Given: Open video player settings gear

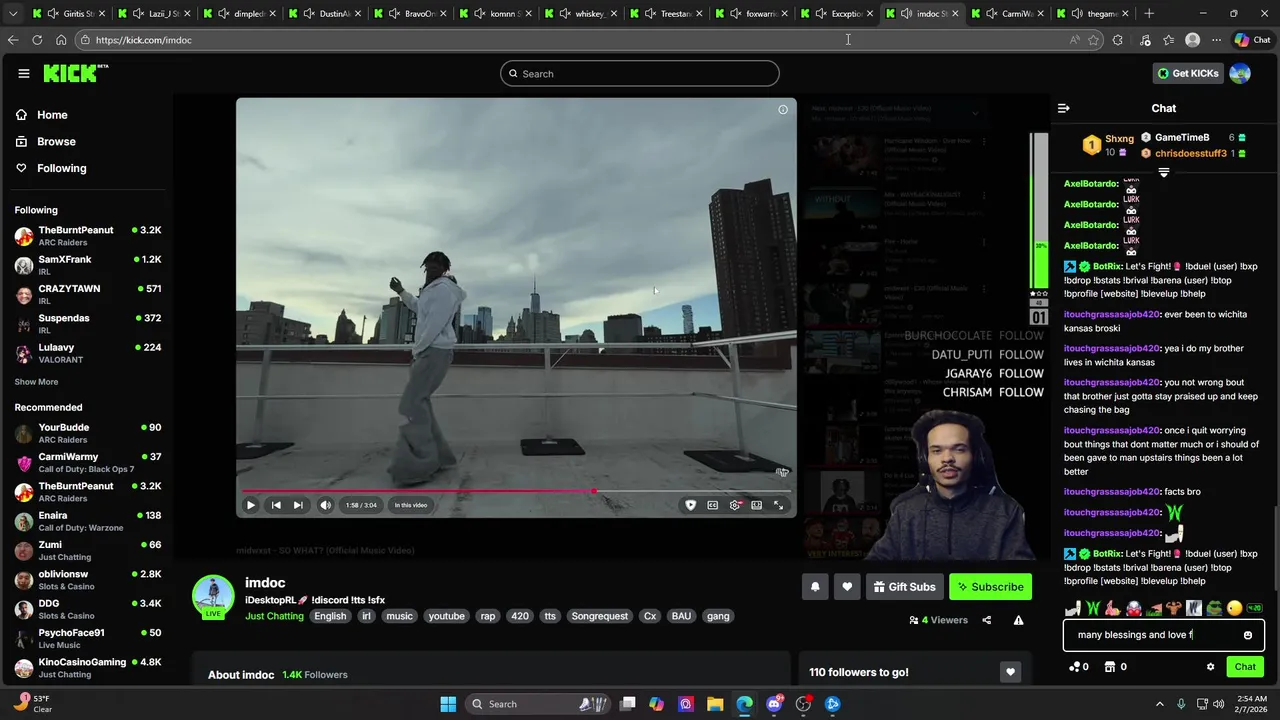Looking at the screenshot, I should 734,505.
